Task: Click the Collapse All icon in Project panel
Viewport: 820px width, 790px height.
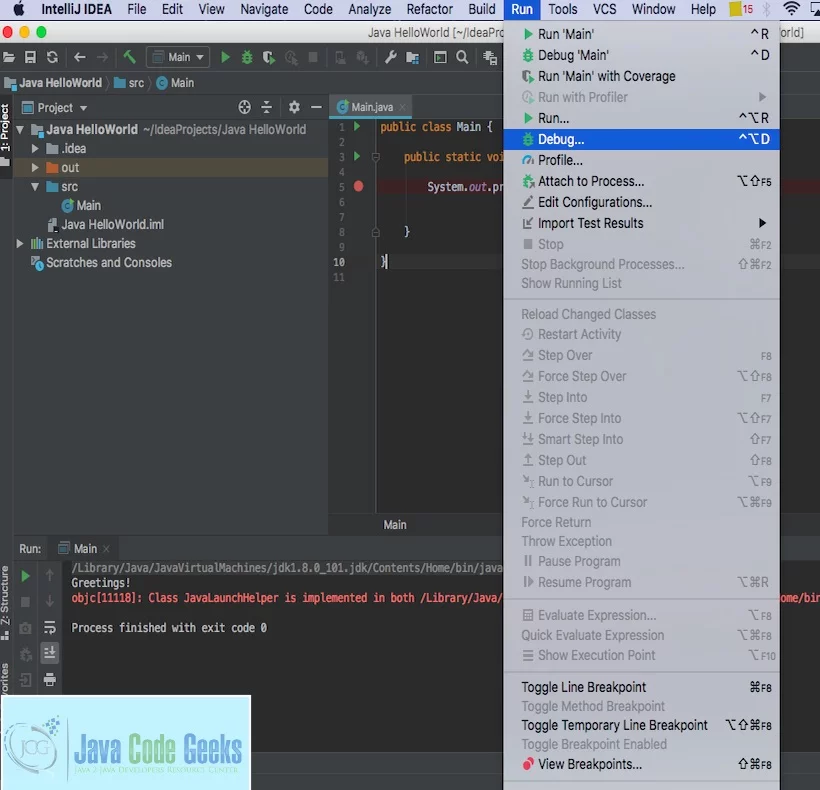Action: [x=267, y=107]
